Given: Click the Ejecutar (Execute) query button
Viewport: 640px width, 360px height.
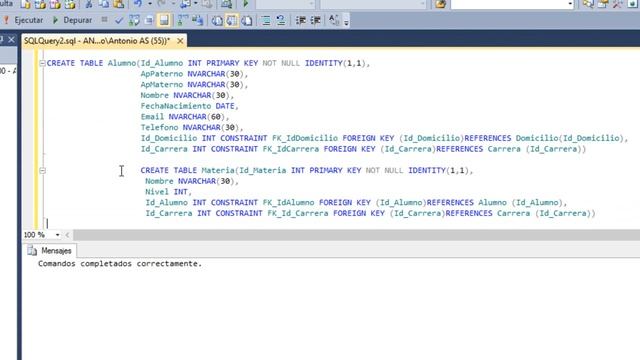Looking at the screenshot, I should click(23, 20).
